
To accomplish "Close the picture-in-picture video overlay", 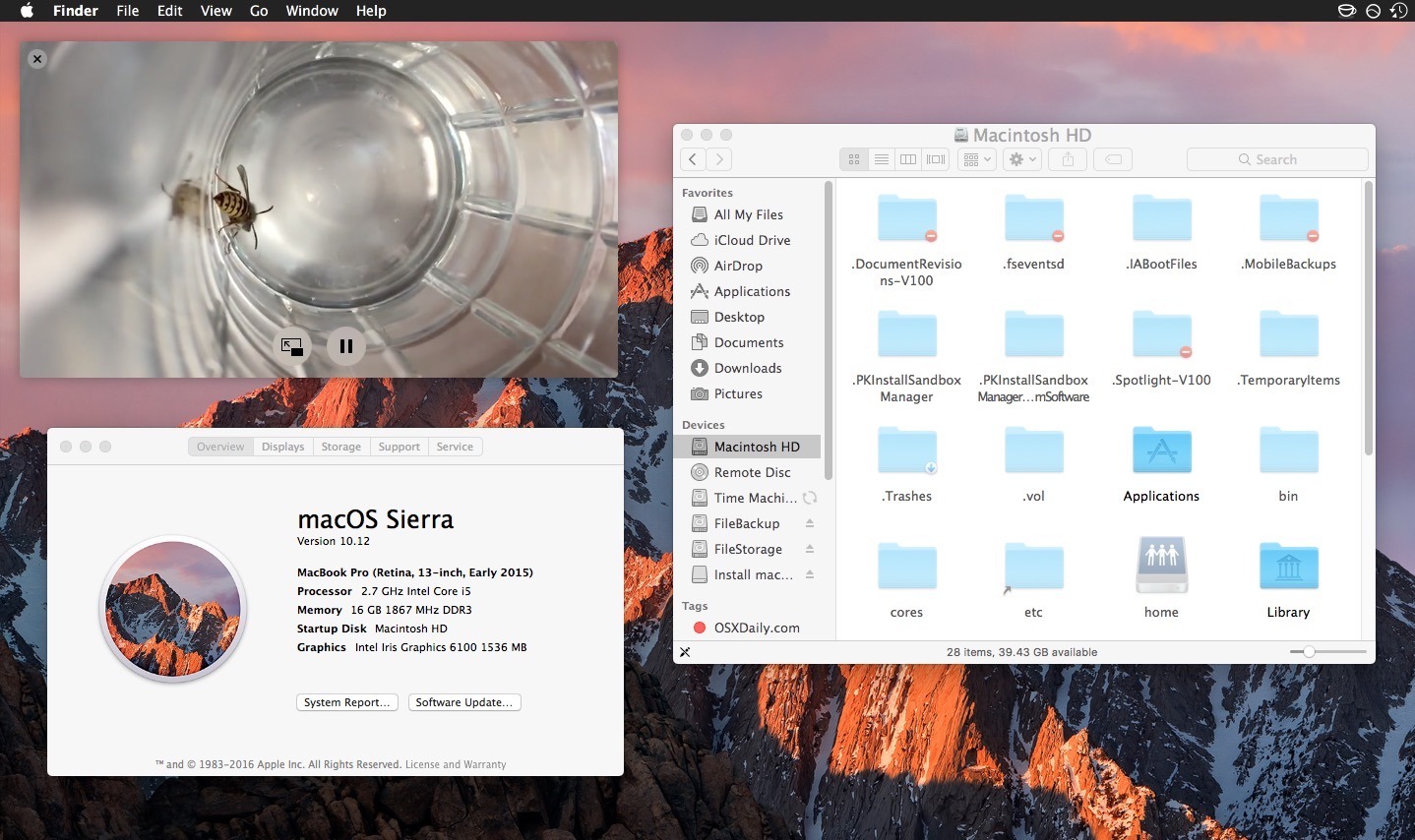I will (x=37, y=59).
